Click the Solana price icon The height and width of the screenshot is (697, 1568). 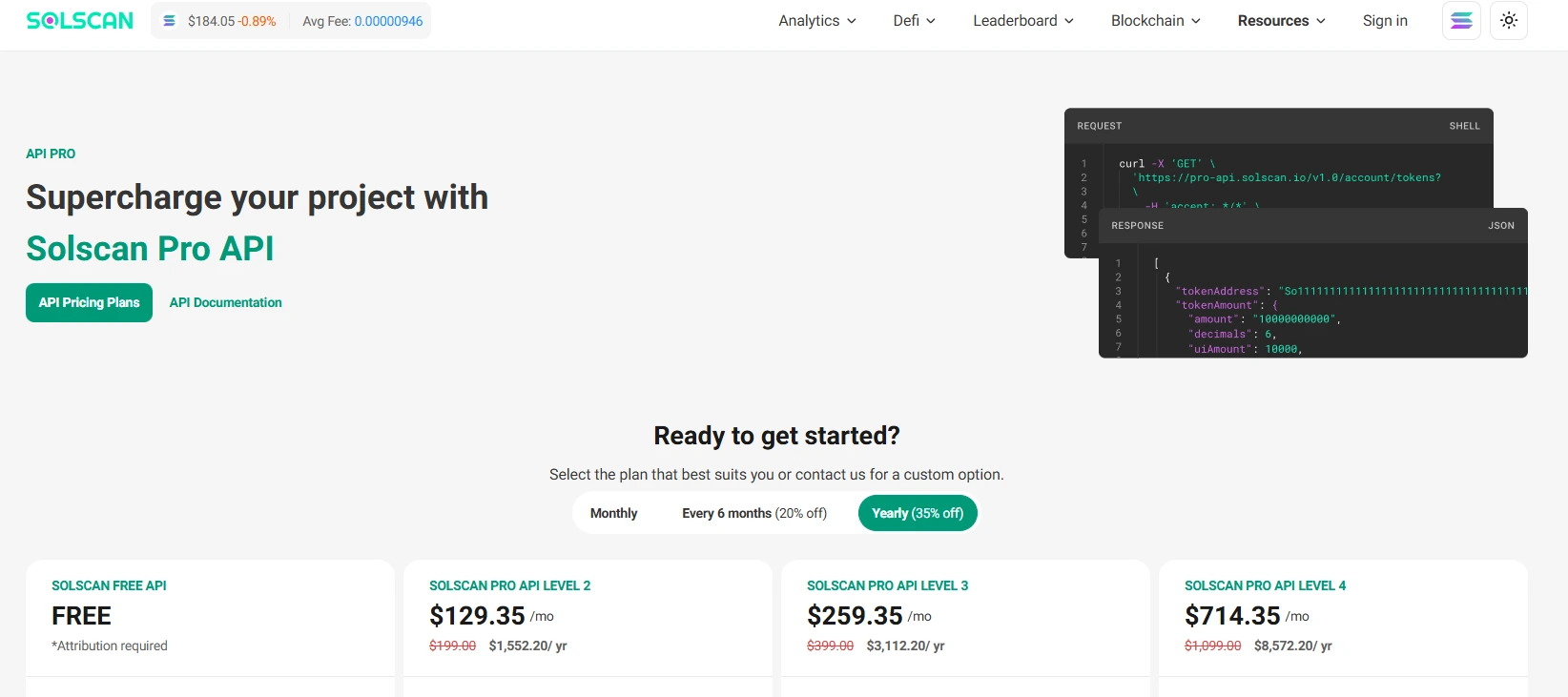click(170, 21)
